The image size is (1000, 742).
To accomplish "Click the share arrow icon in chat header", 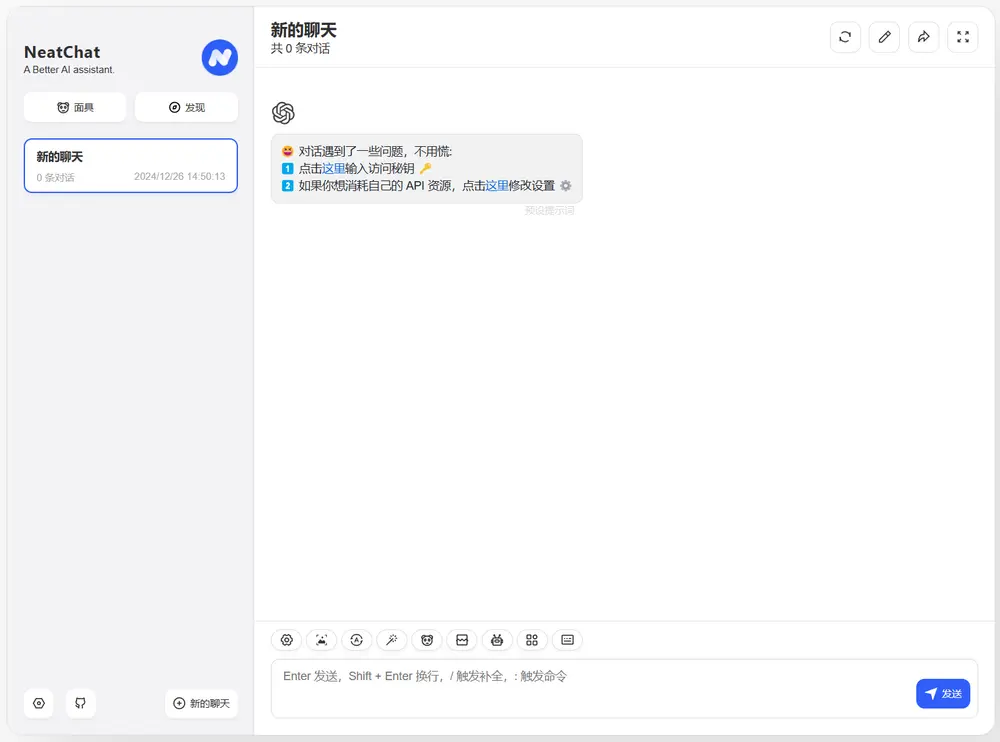I will click(923, 37).
